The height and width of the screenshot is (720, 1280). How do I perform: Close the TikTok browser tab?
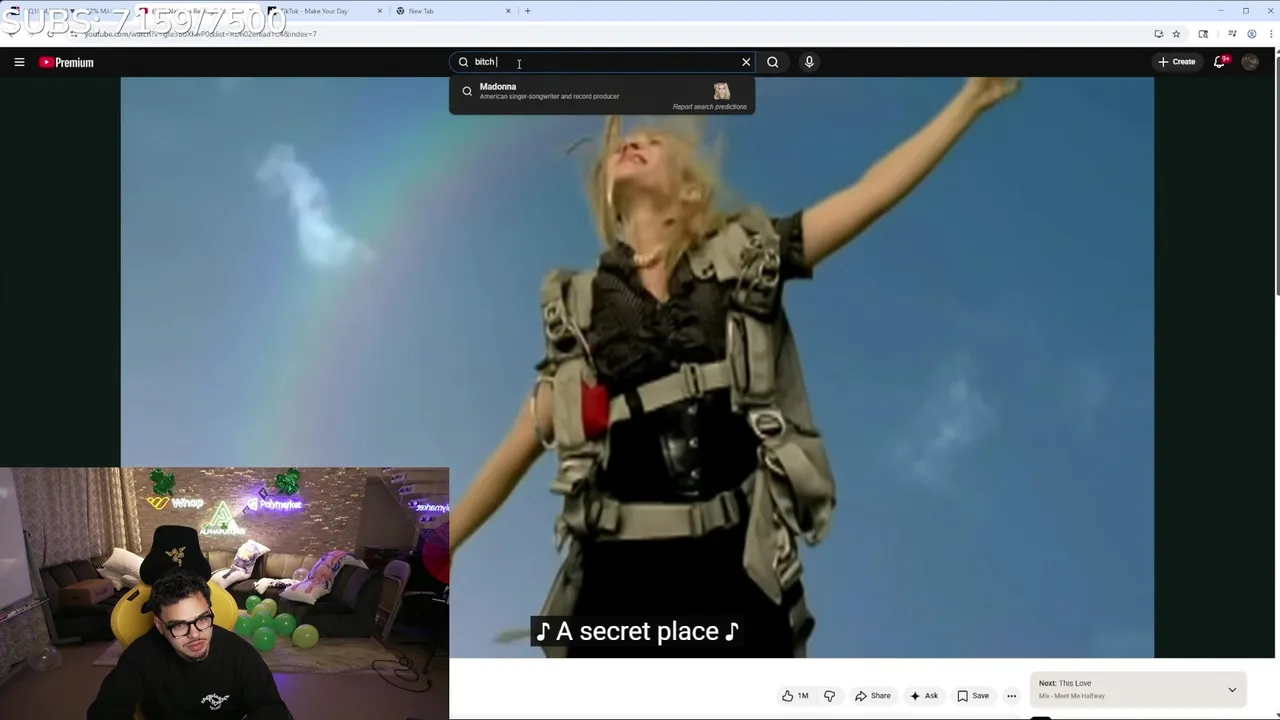pyautogui.click(x=380, y=11)
